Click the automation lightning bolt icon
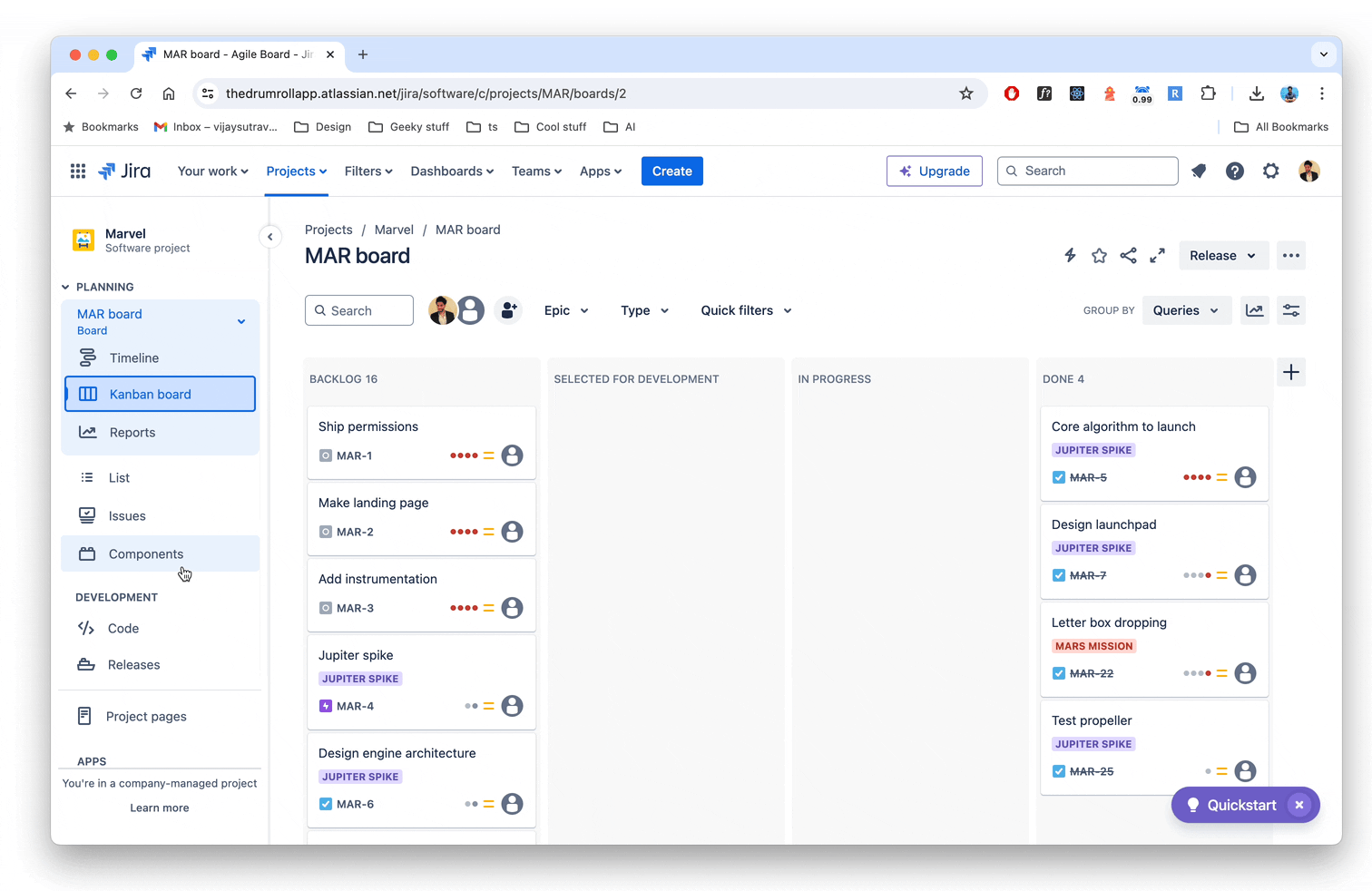The height and width of the screenshot is (891, 1372). [x=1070, y=256]
